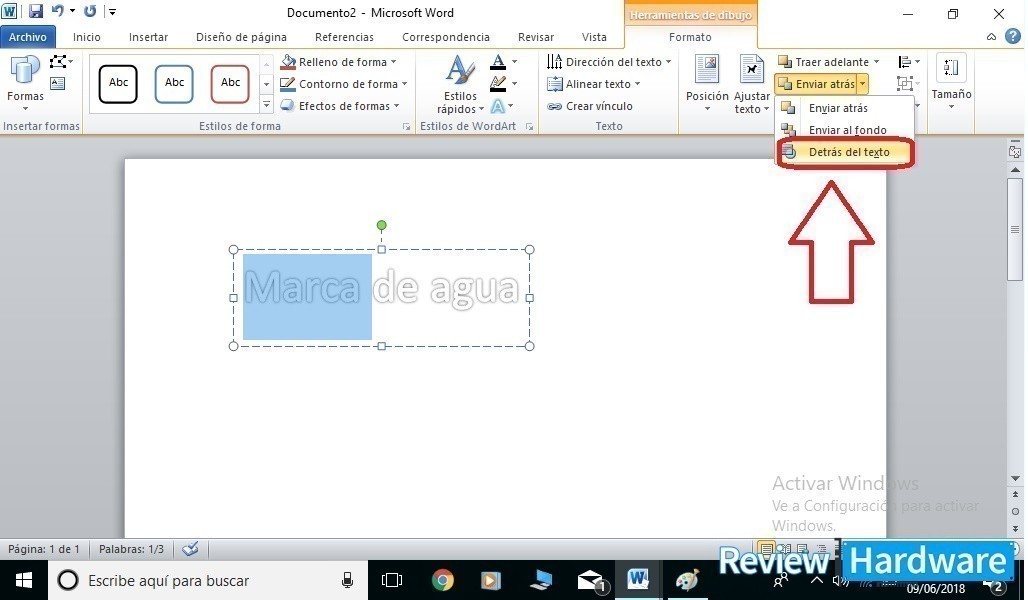
Task: Switch to the Revisar tab
Action: click(536, 37)
